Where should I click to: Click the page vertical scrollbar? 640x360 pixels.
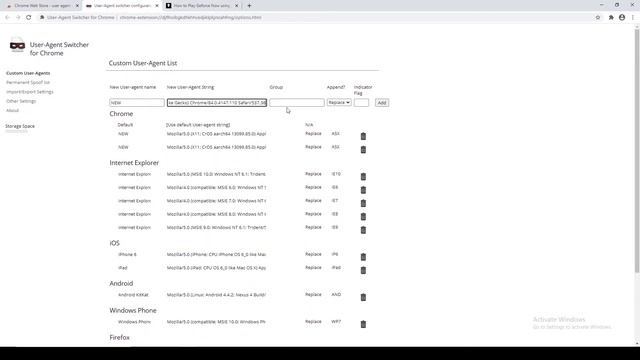tap(637, 151)
